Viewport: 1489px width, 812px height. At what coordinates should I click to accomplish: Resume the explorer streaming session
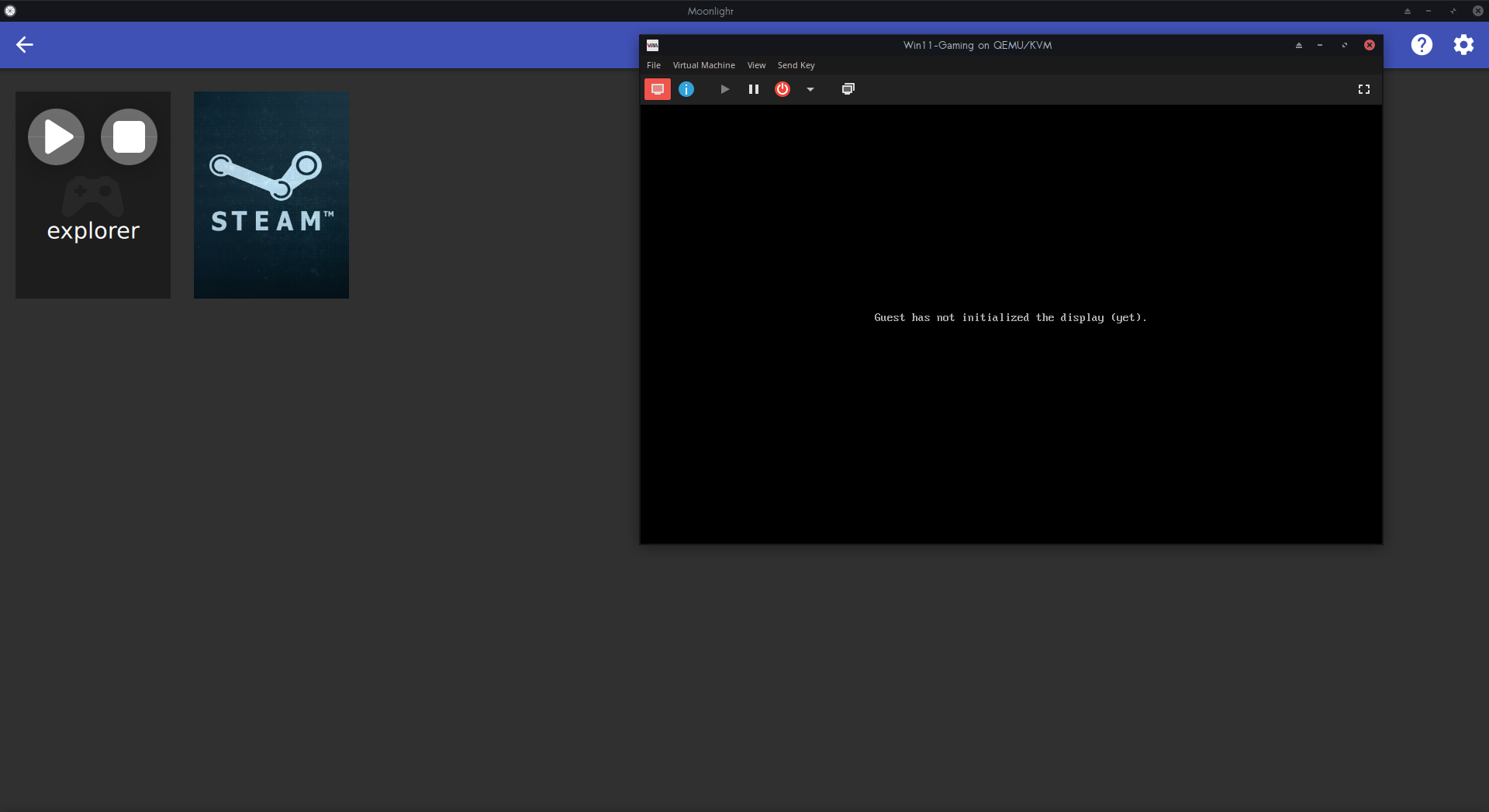57,137
